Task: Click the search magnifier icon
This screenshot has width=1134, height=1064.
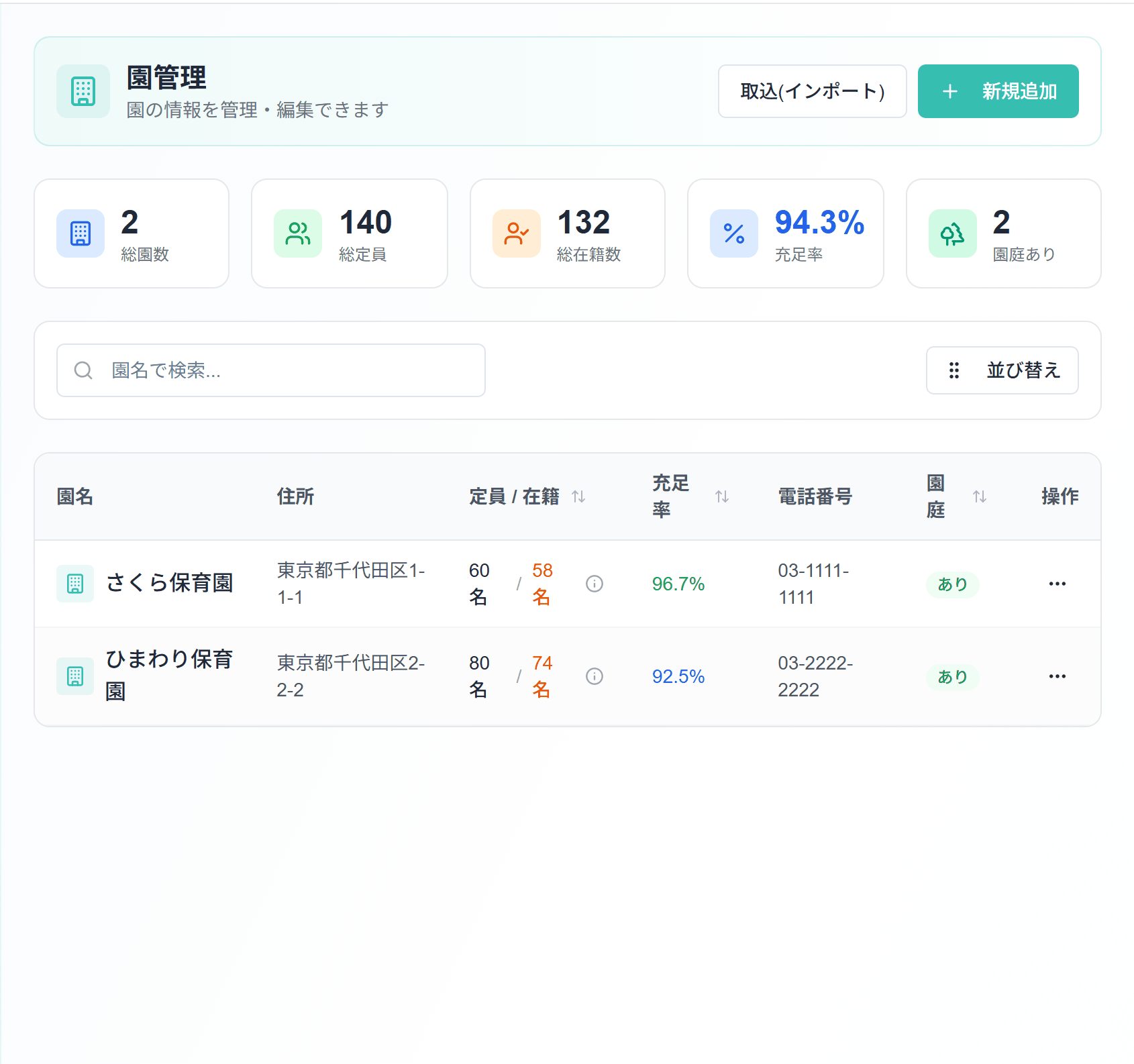Action: (x=83, y=370)
